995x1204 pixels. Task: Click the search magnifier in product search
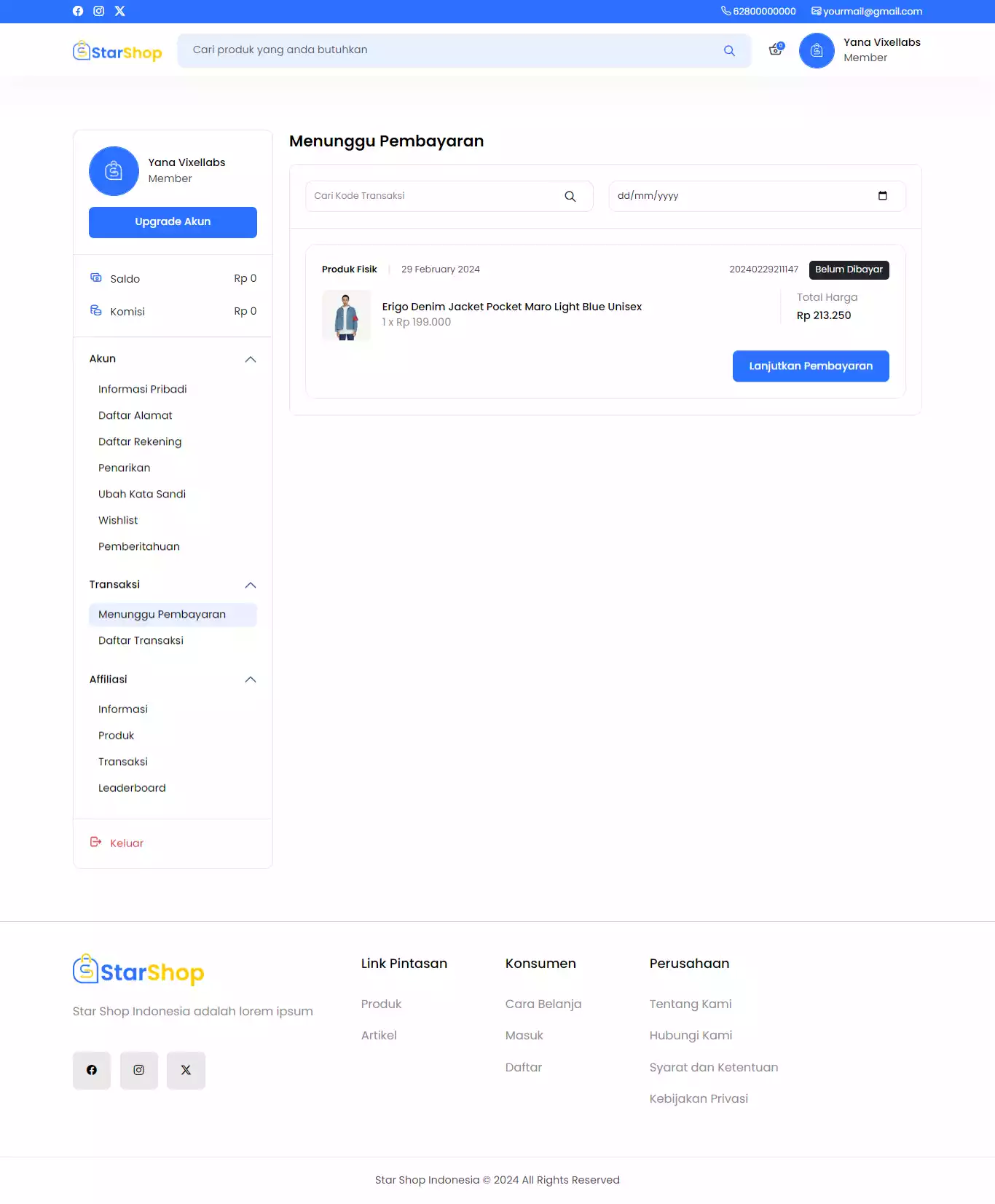click(x=729, y=50)
